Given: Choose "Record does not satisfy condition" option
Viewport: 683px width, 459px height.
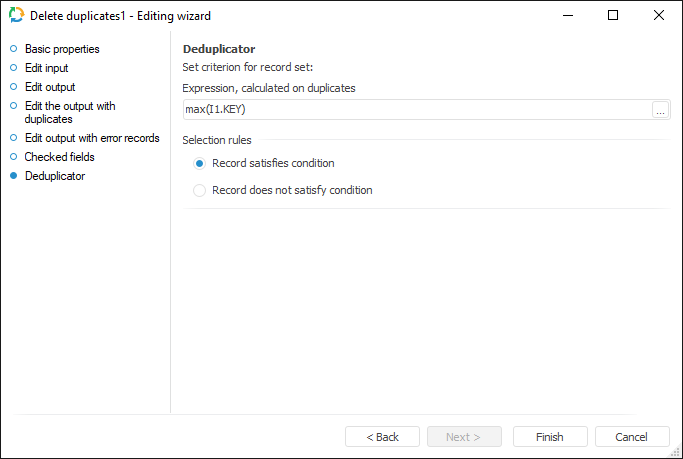Looking at the screenshot, I should (200, 190).
